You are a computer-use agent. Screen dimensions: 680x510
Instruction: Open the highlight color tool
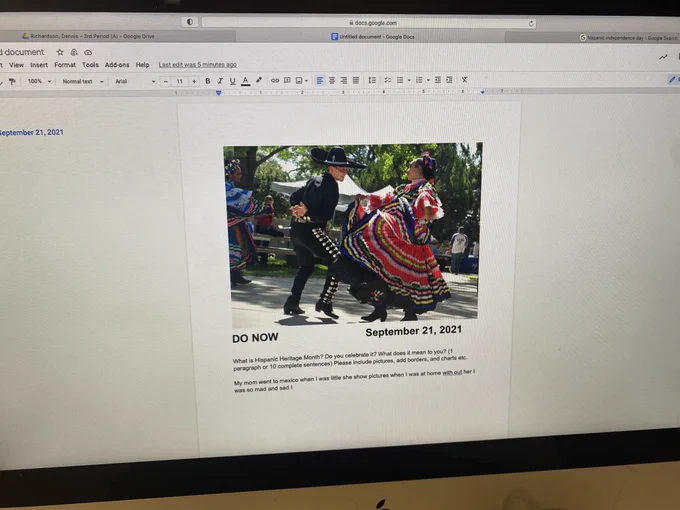point(259,80)
